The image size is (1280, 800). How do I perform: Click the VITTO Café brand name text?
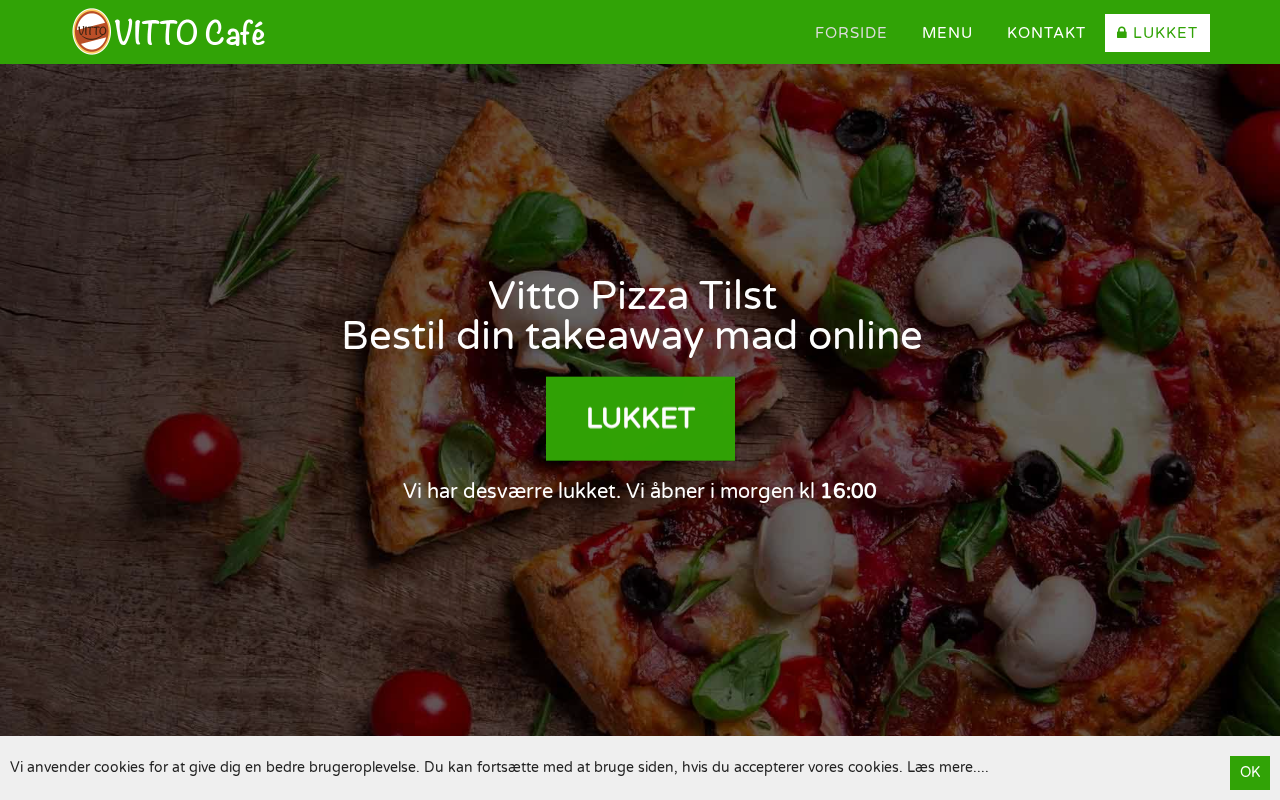click(190, 33)
